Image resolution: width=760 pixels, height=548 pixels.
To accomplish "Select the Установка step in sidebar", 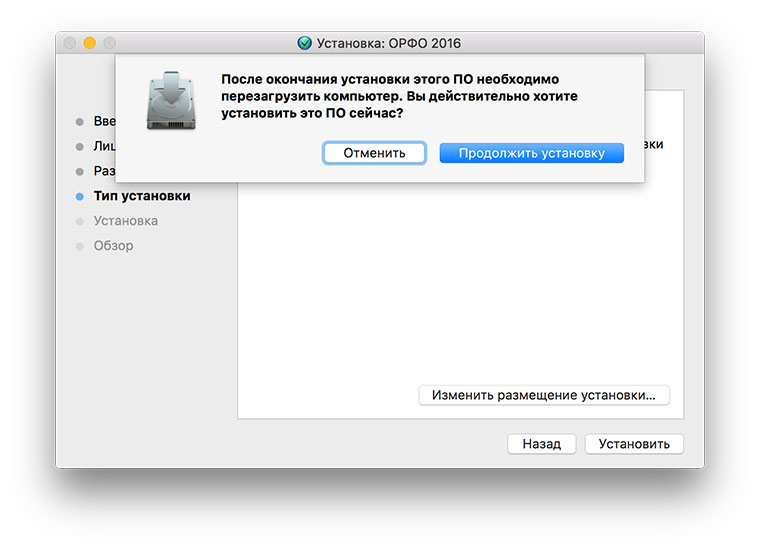I will coord(126,221).
